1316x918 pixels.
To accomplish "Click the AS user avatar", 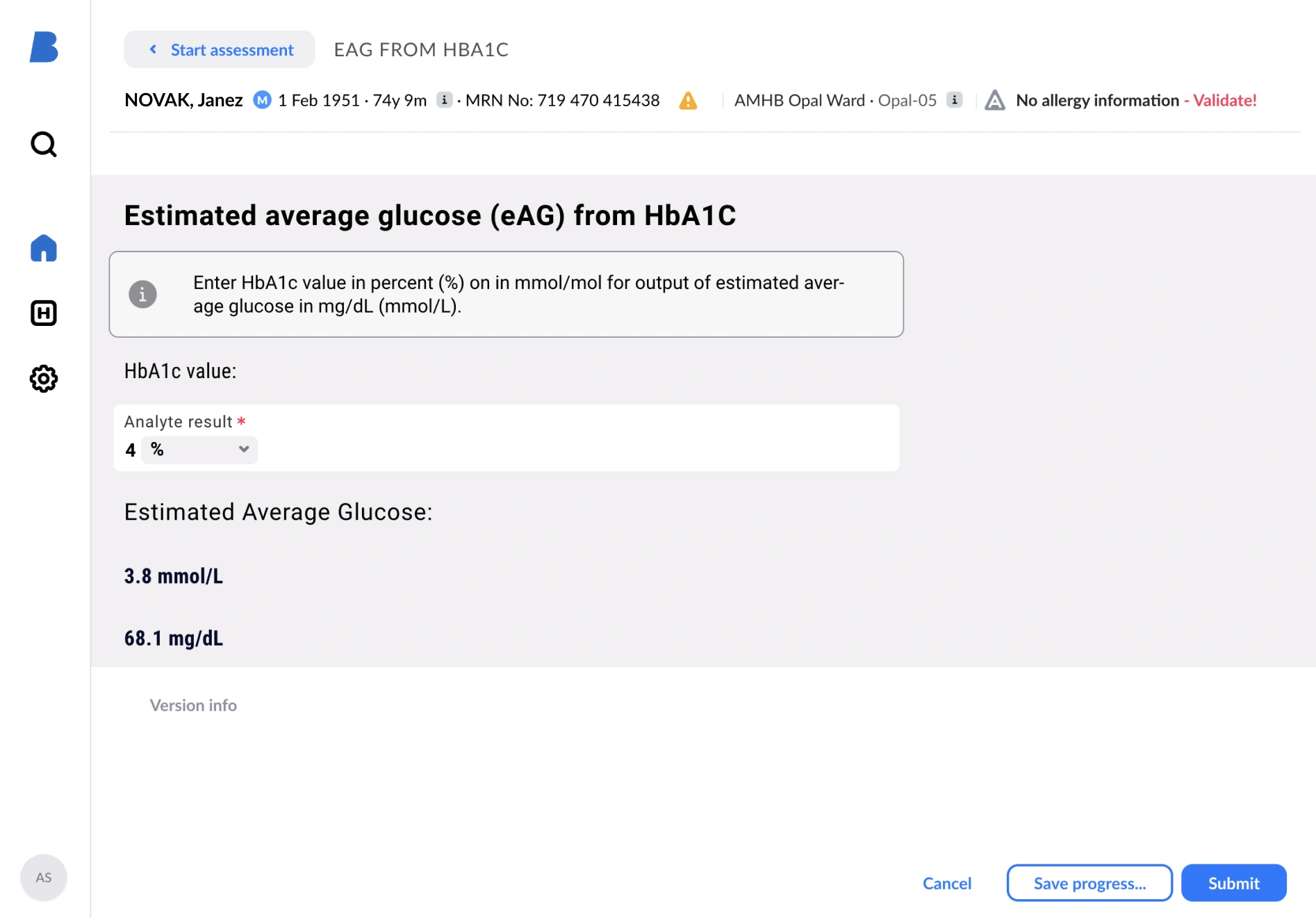I will tap(44, 877).
